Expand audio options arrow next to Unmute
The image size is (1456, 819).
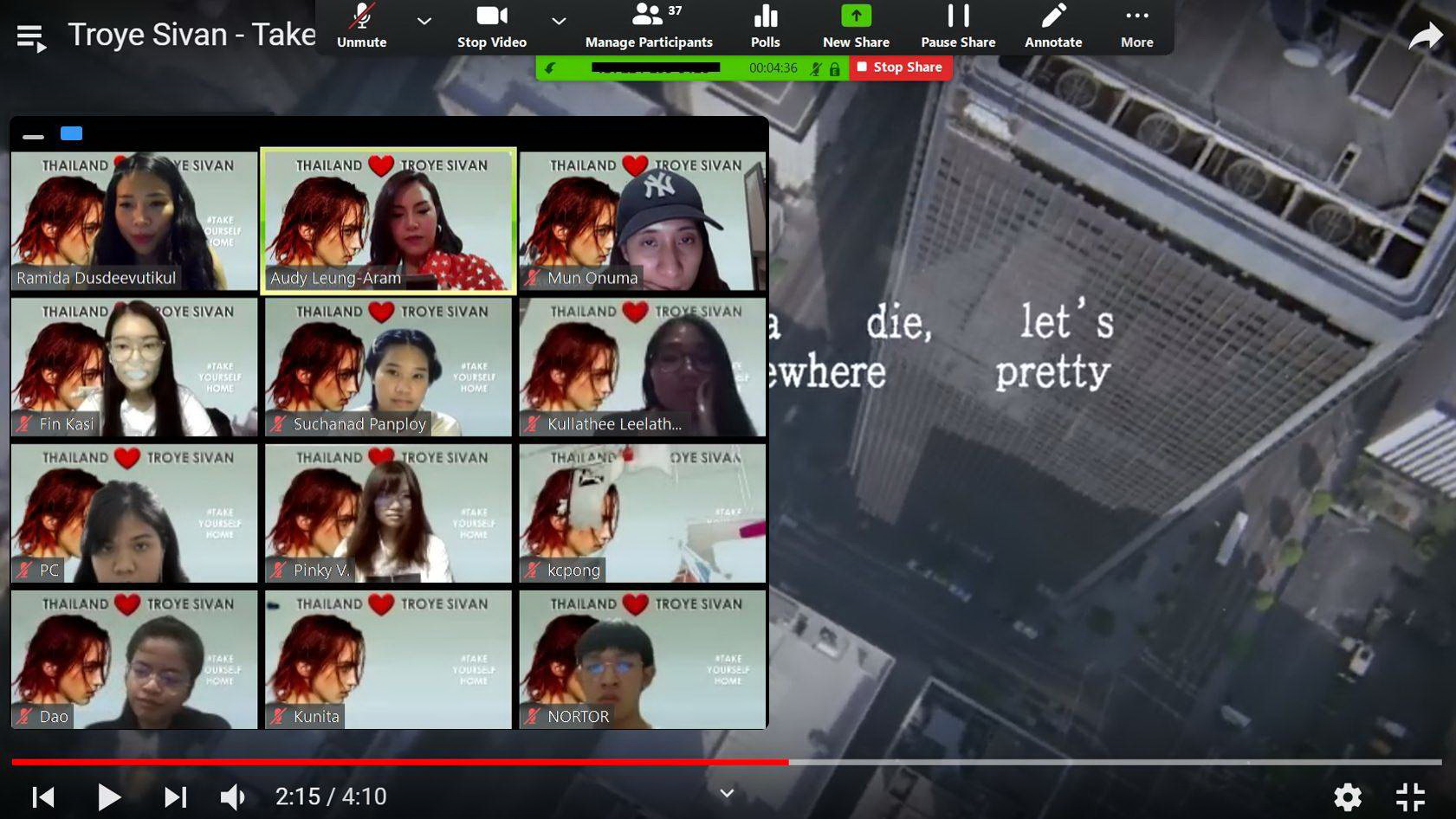point(424,21)
